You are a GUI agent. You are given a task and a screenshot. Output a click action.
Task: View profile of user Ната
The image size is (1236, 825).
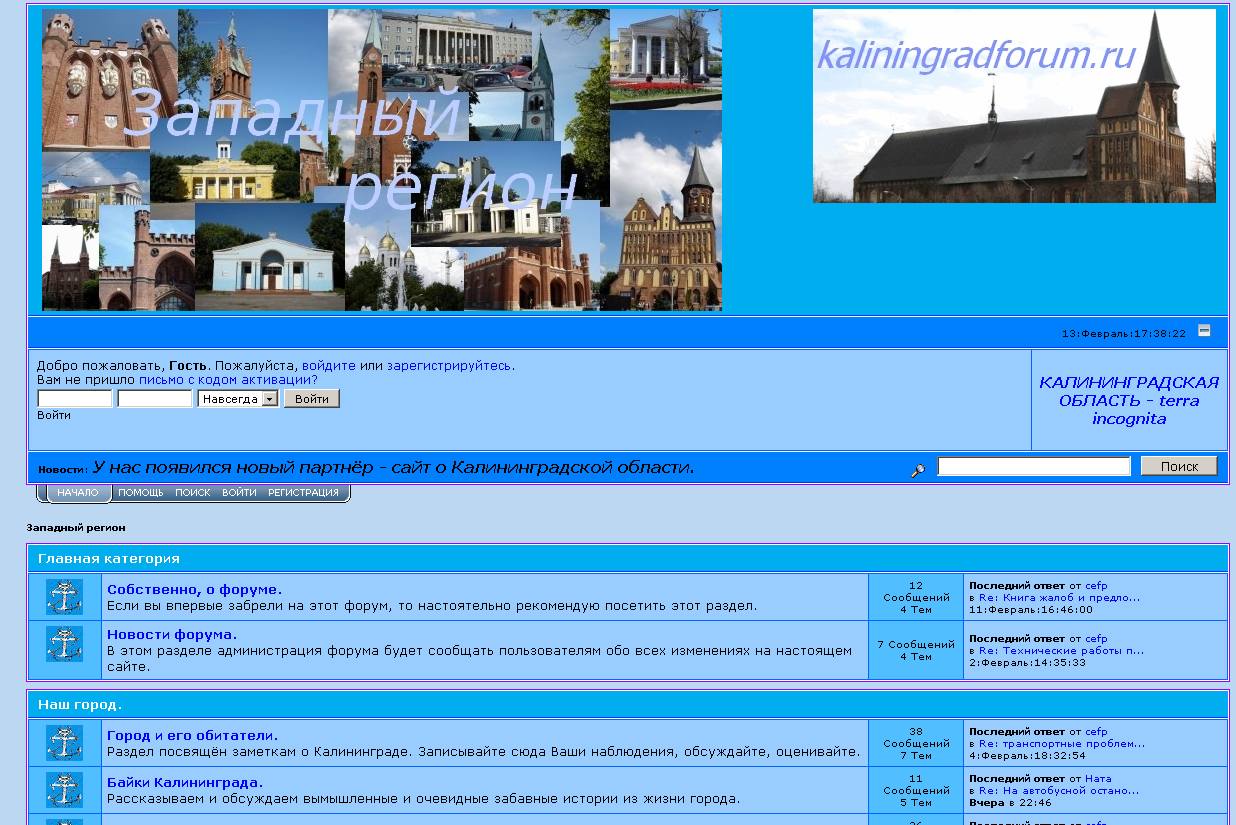(x=1098, y=779)
